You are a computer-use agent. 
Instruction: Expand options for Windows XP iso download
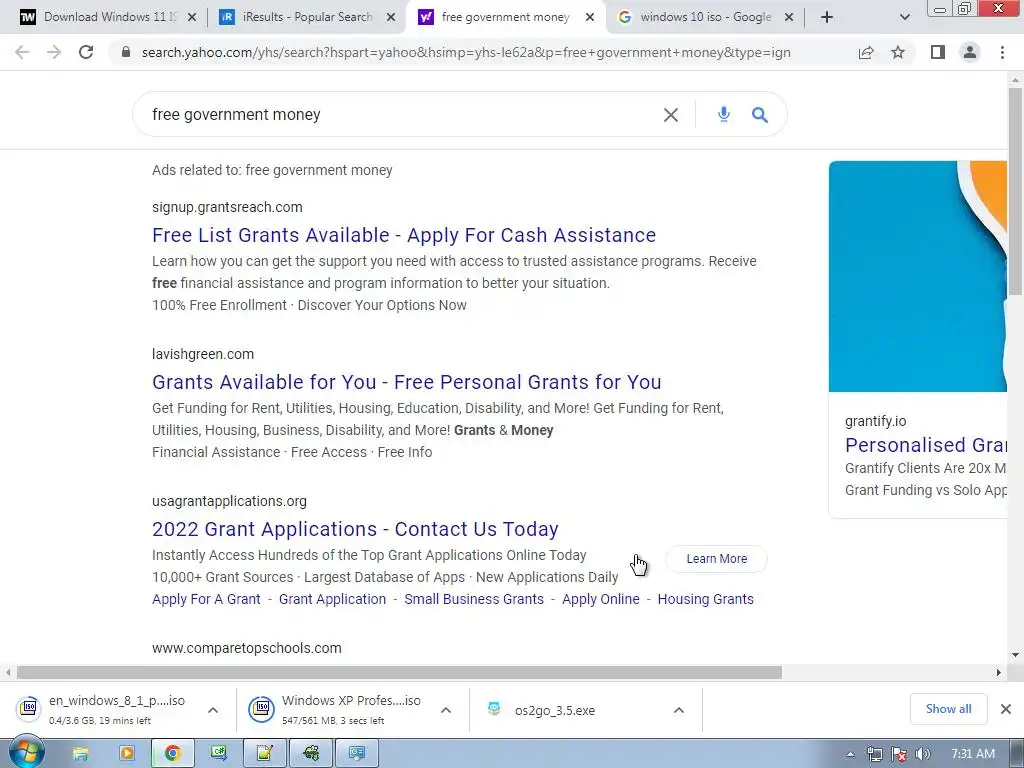(446, 710)
